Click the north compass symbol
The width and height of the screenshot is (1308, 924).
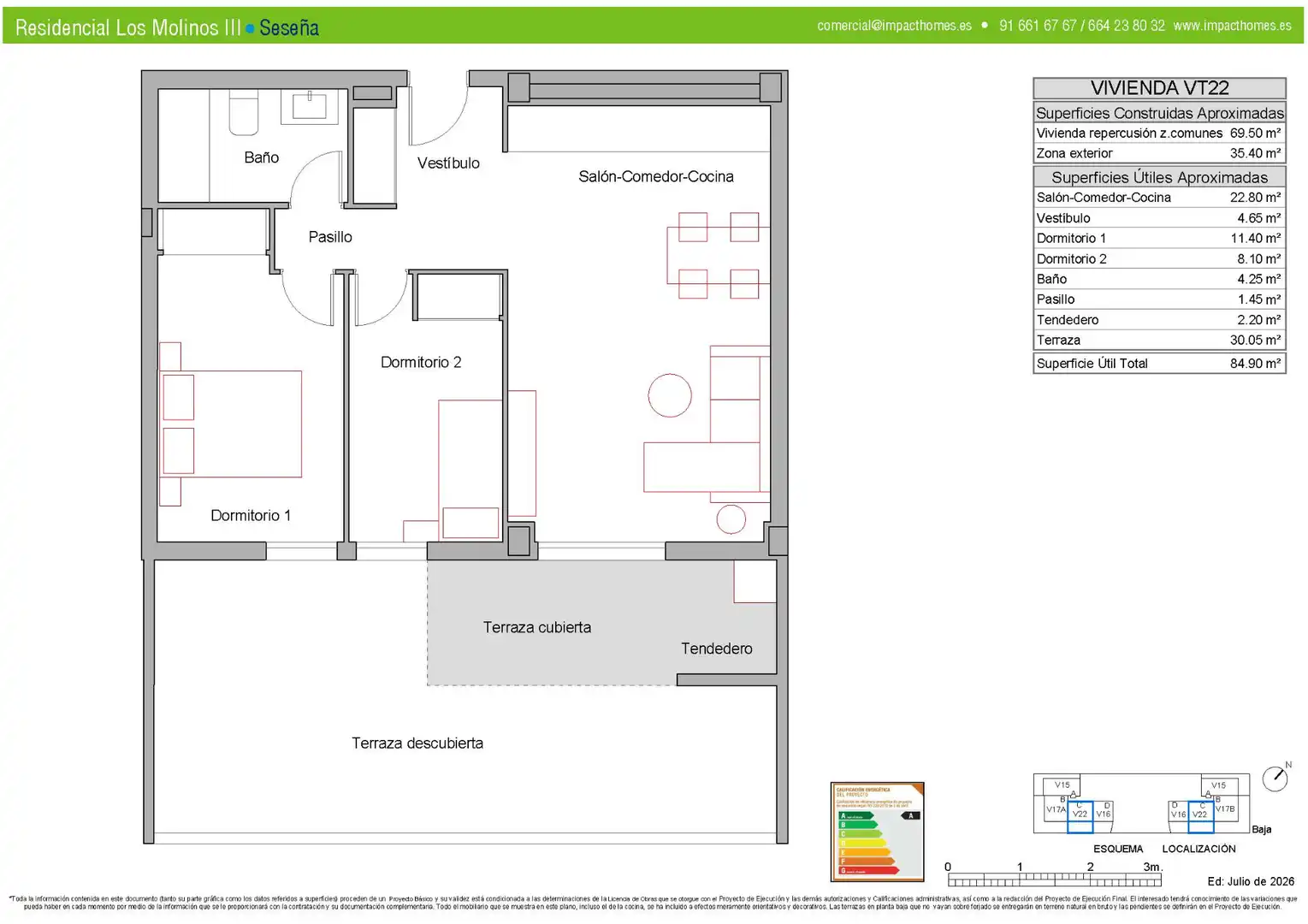coord(1275,779)
